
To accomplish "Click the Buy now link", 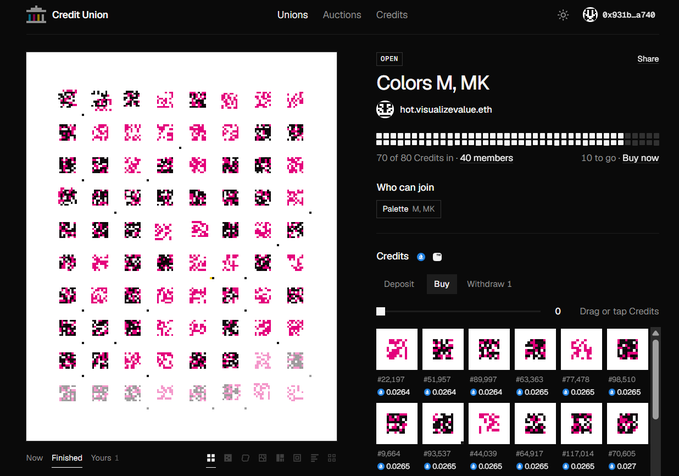I will click(640, 158).
